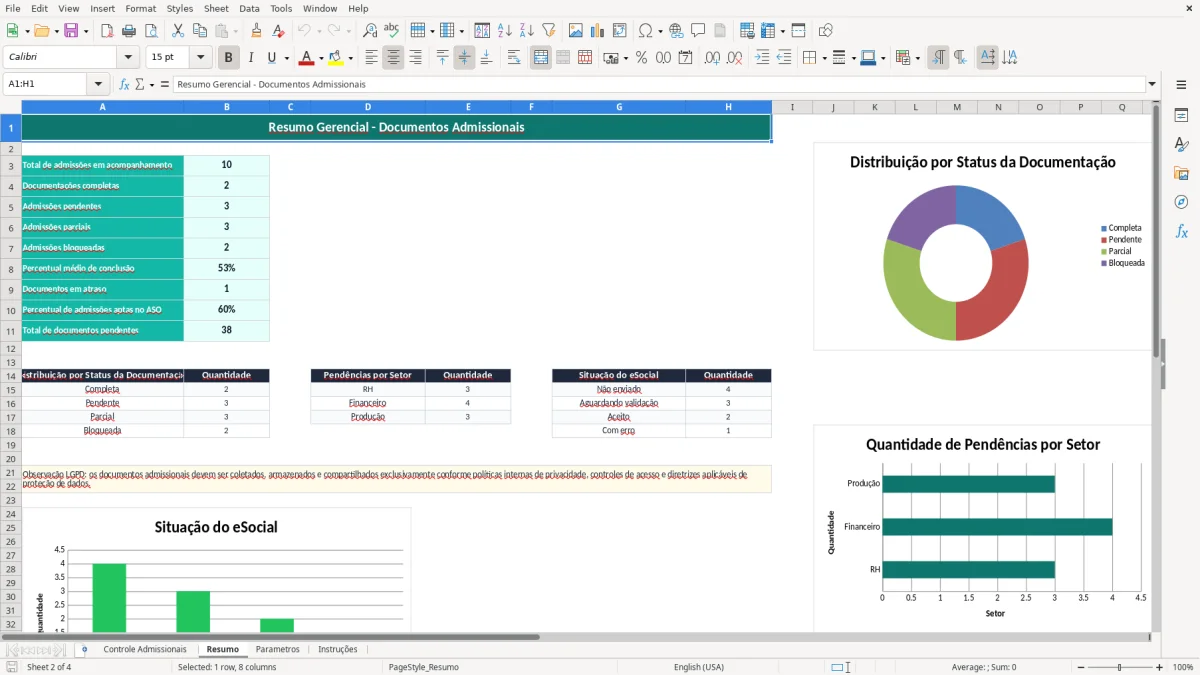Toggle align left
This screenshot has width=1200, height=675.
point(371,58)
